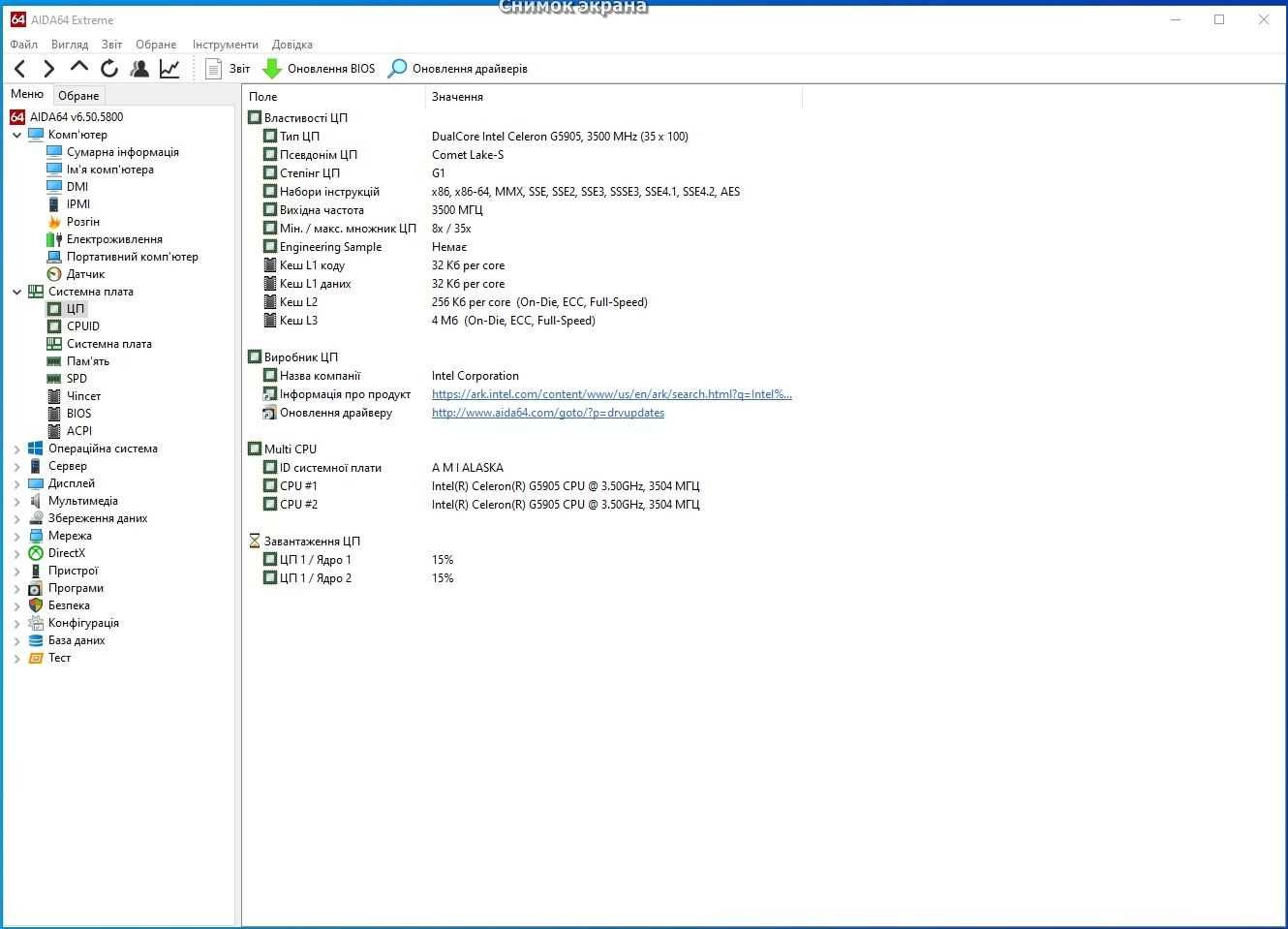This screenshot has width=1288, height=929.
Task: Go back with the left arrow button
Action: click(x=20, y=69)
